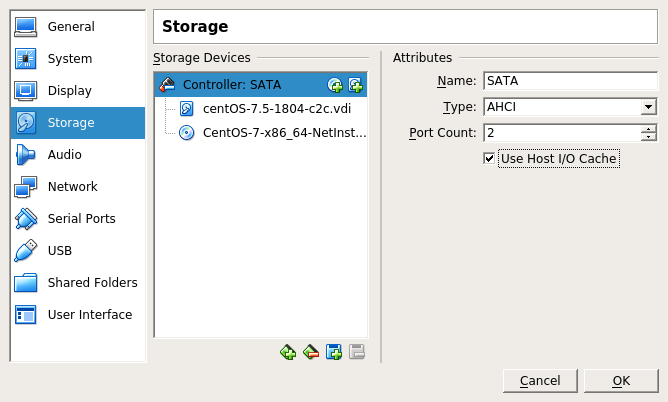Click the Serial Ports connector icon
The image size is (668, 402).
point(26,219)
